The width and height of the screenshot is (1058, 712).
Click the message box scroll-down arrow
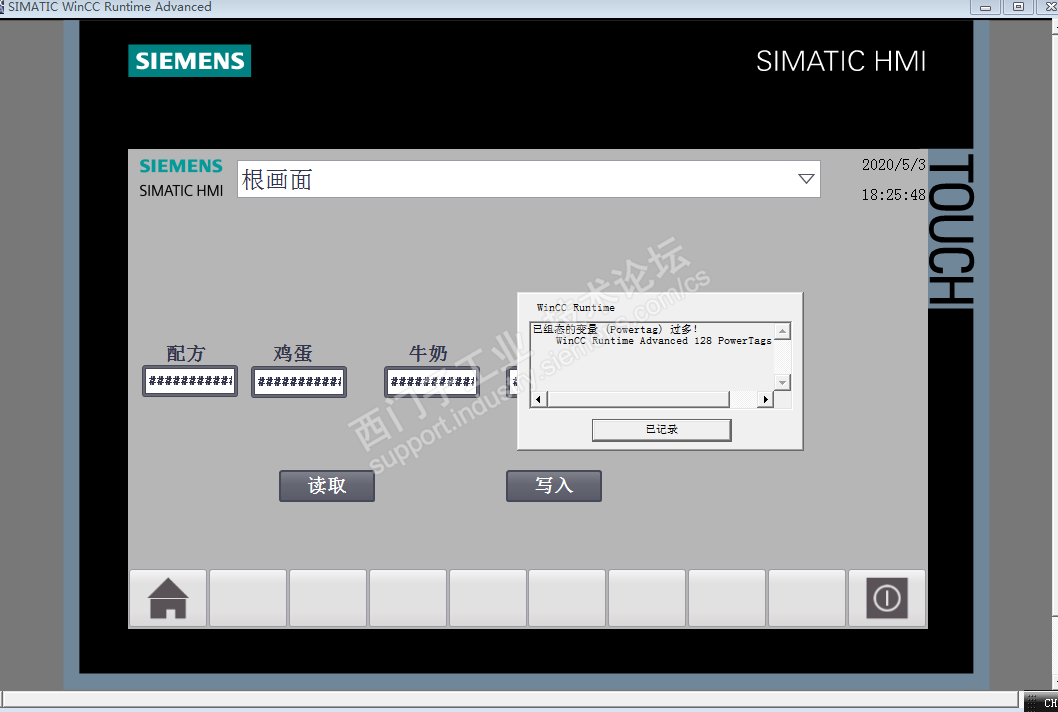(782, 383)
